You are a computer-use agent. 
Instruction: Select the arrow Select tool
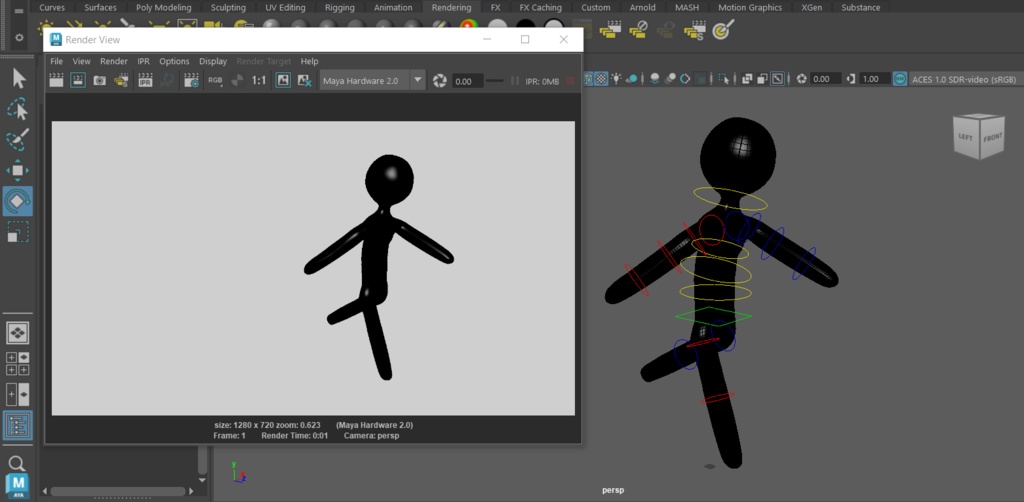tap(18, 78)
